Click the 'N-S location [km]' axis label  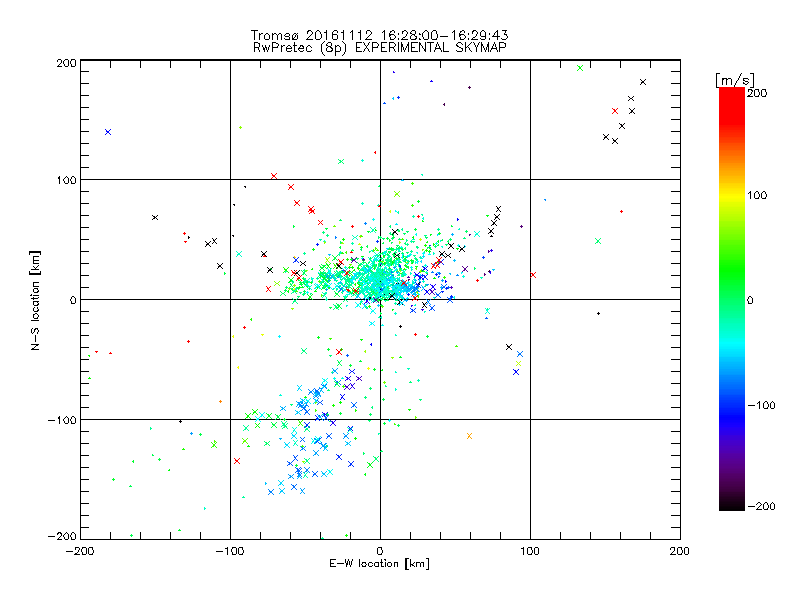pyautogui.click(x=35, y=300)
